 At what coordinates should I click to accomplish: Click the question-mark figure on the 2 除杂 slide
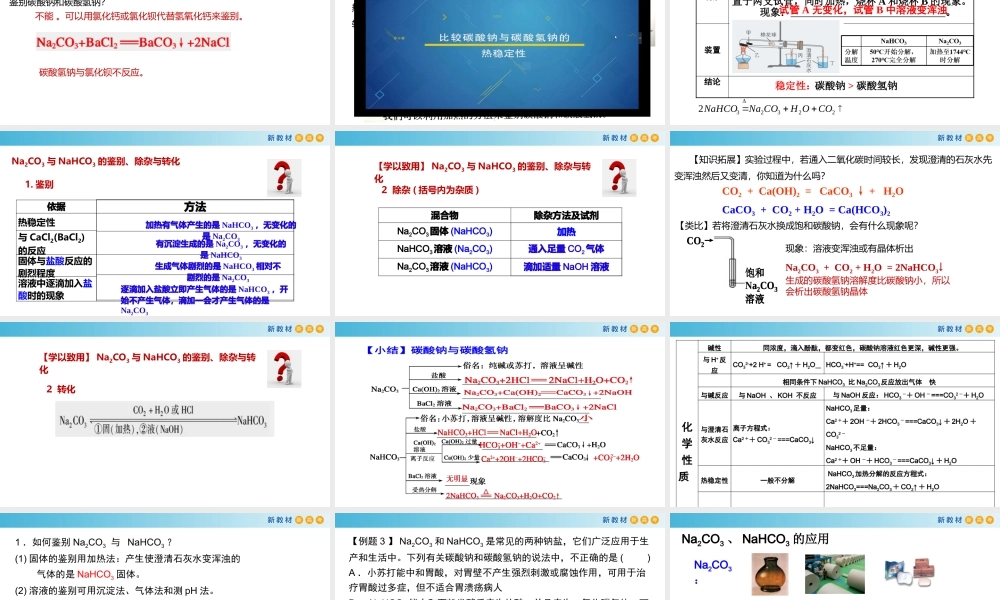point(619,178)
